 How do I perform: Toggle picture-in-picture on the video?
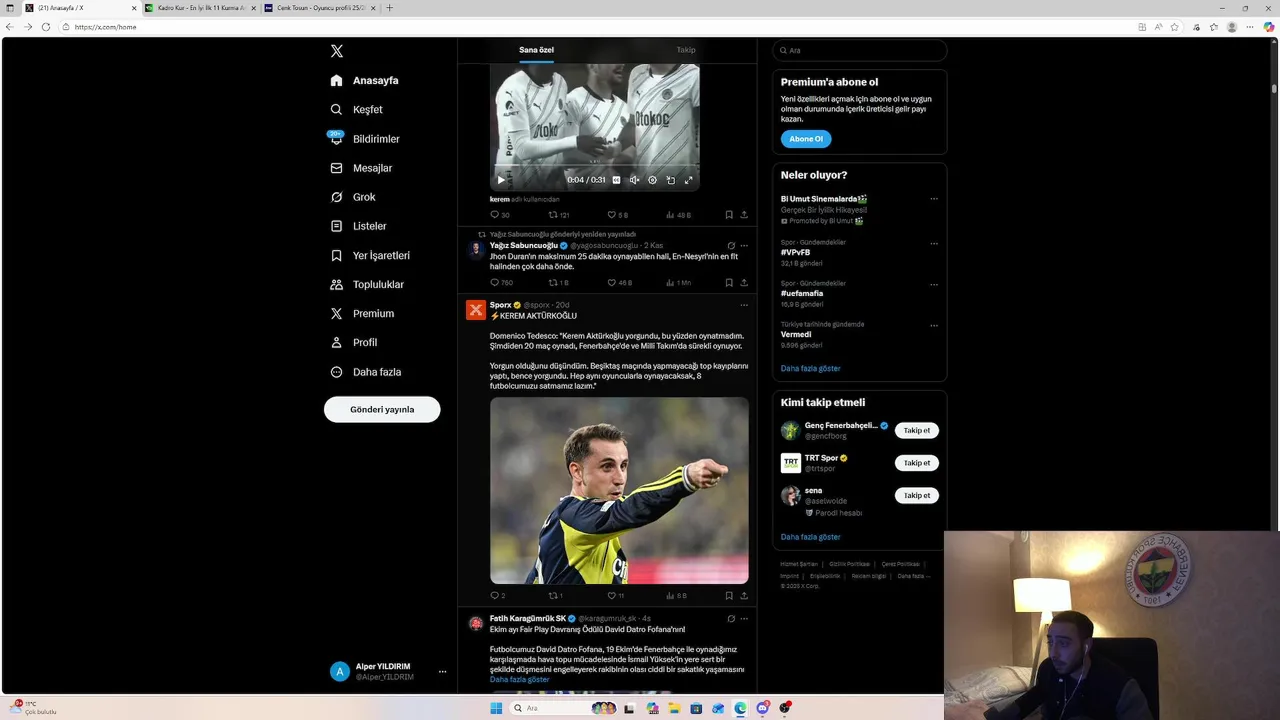[x=670, y=180]
